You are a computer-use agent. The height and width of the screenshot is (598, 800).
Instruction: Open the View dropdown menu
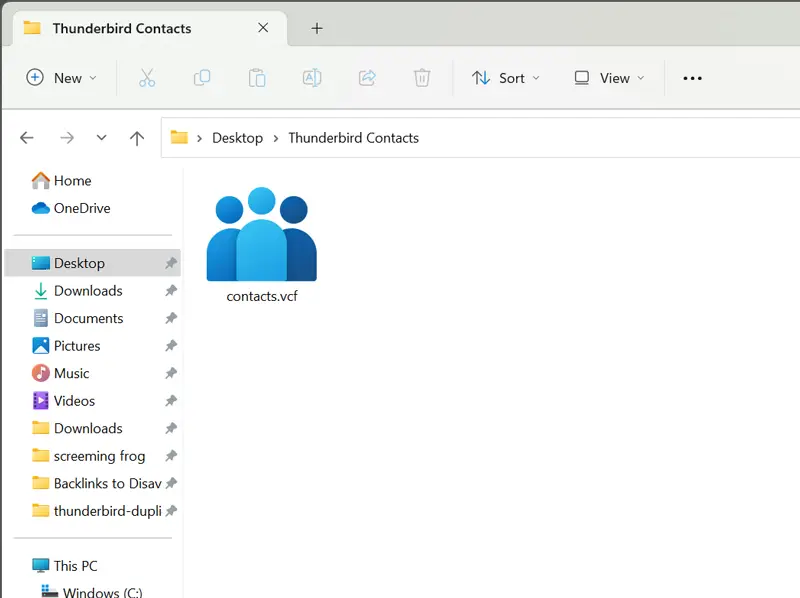click(x=610, y=78)
